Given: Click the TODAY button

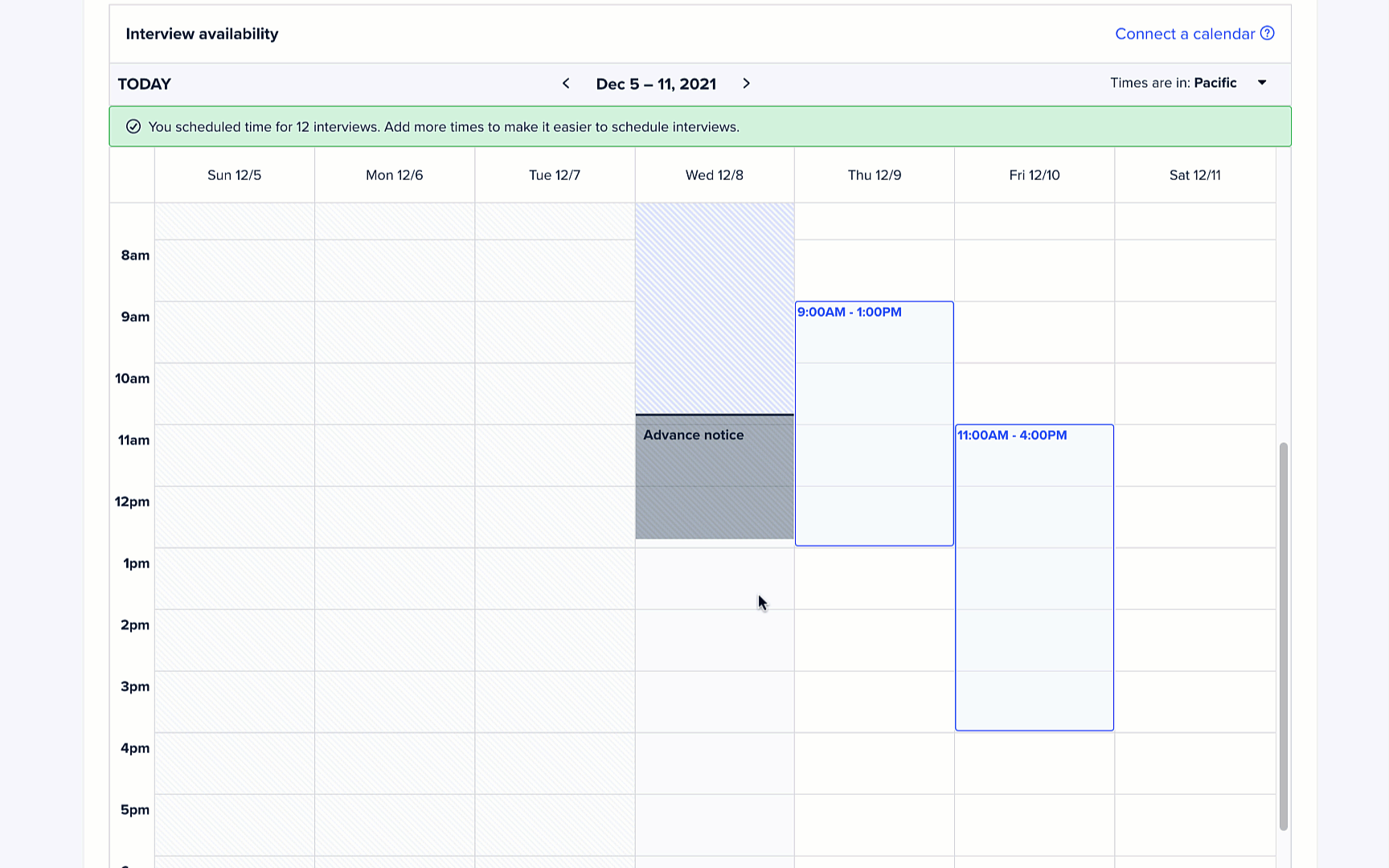Looking at the screenshot, I should (x=145, y=84).
